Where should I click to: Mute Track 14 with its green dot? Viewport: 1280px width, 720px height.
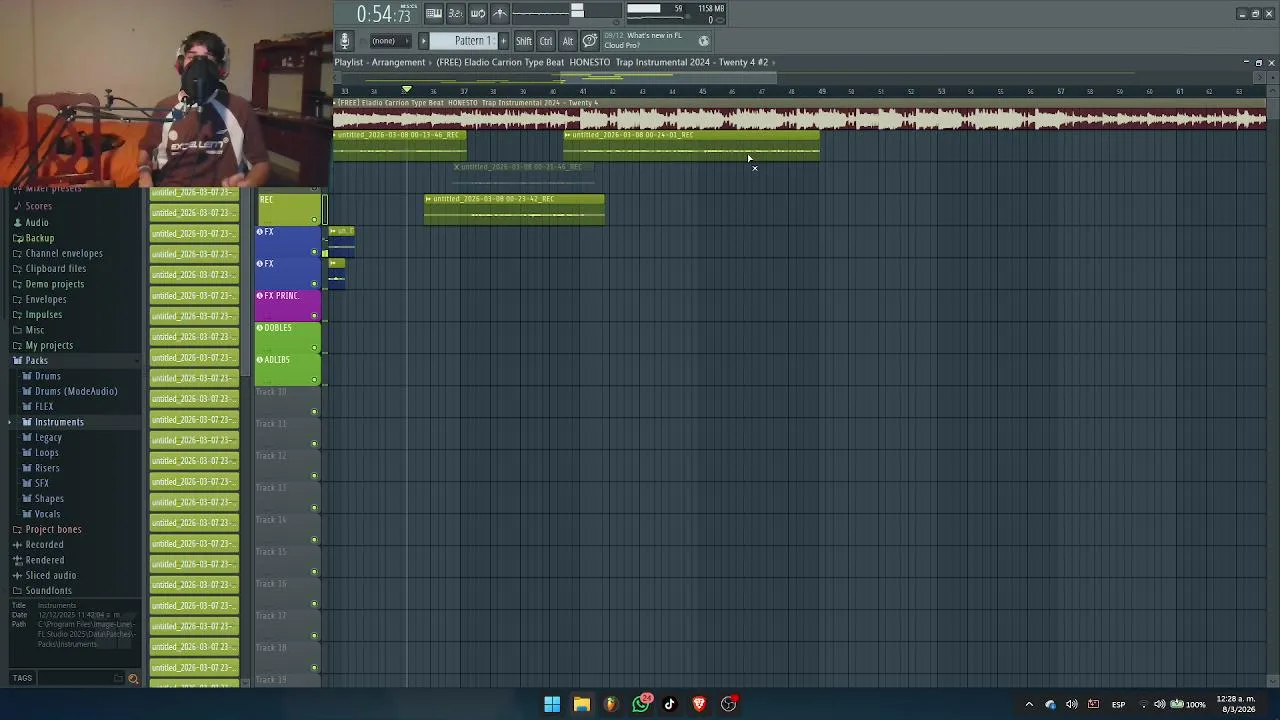click(314, 540)
